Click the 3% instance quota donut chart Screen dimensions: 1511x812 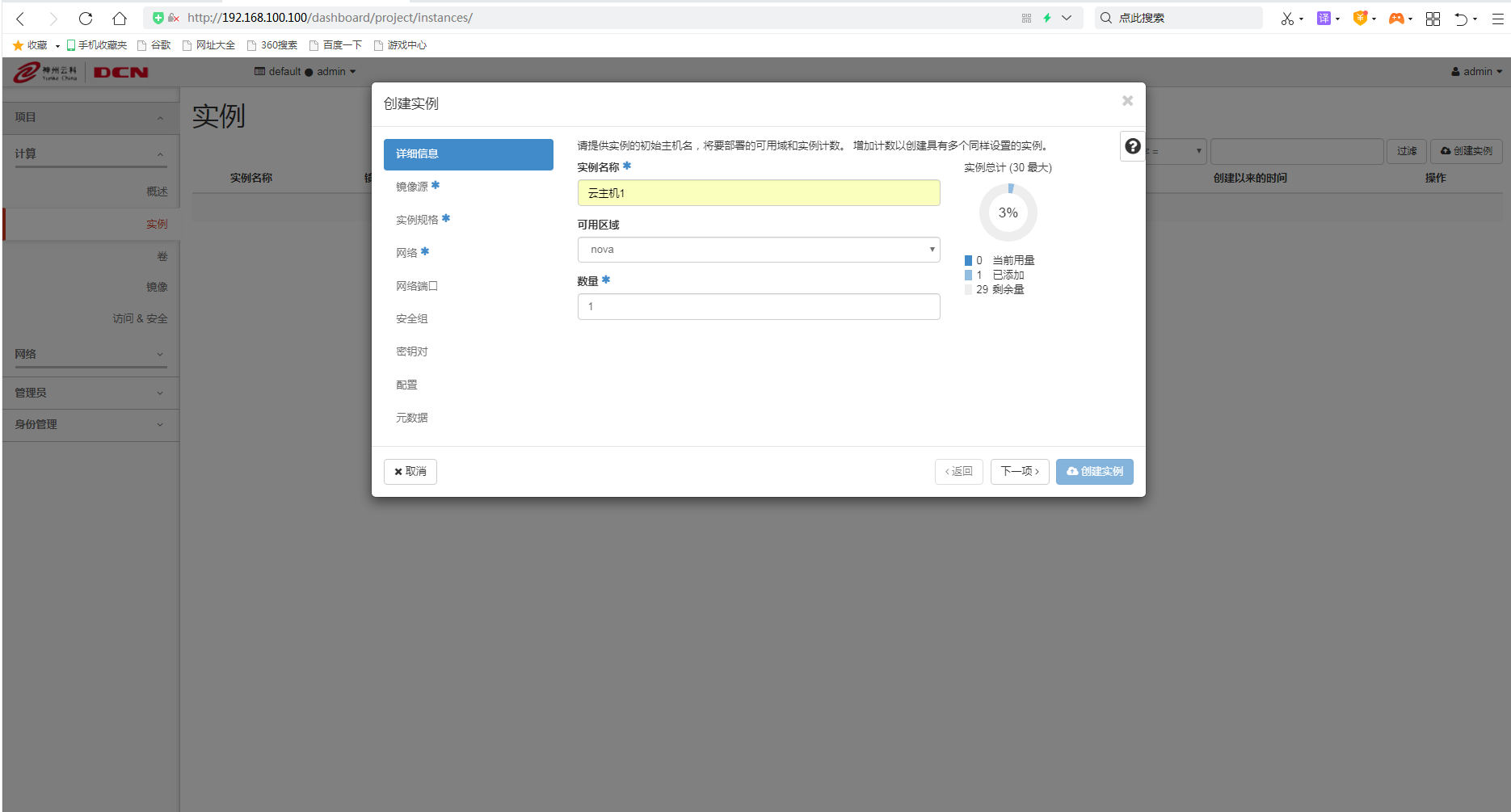coord(1008,212)
